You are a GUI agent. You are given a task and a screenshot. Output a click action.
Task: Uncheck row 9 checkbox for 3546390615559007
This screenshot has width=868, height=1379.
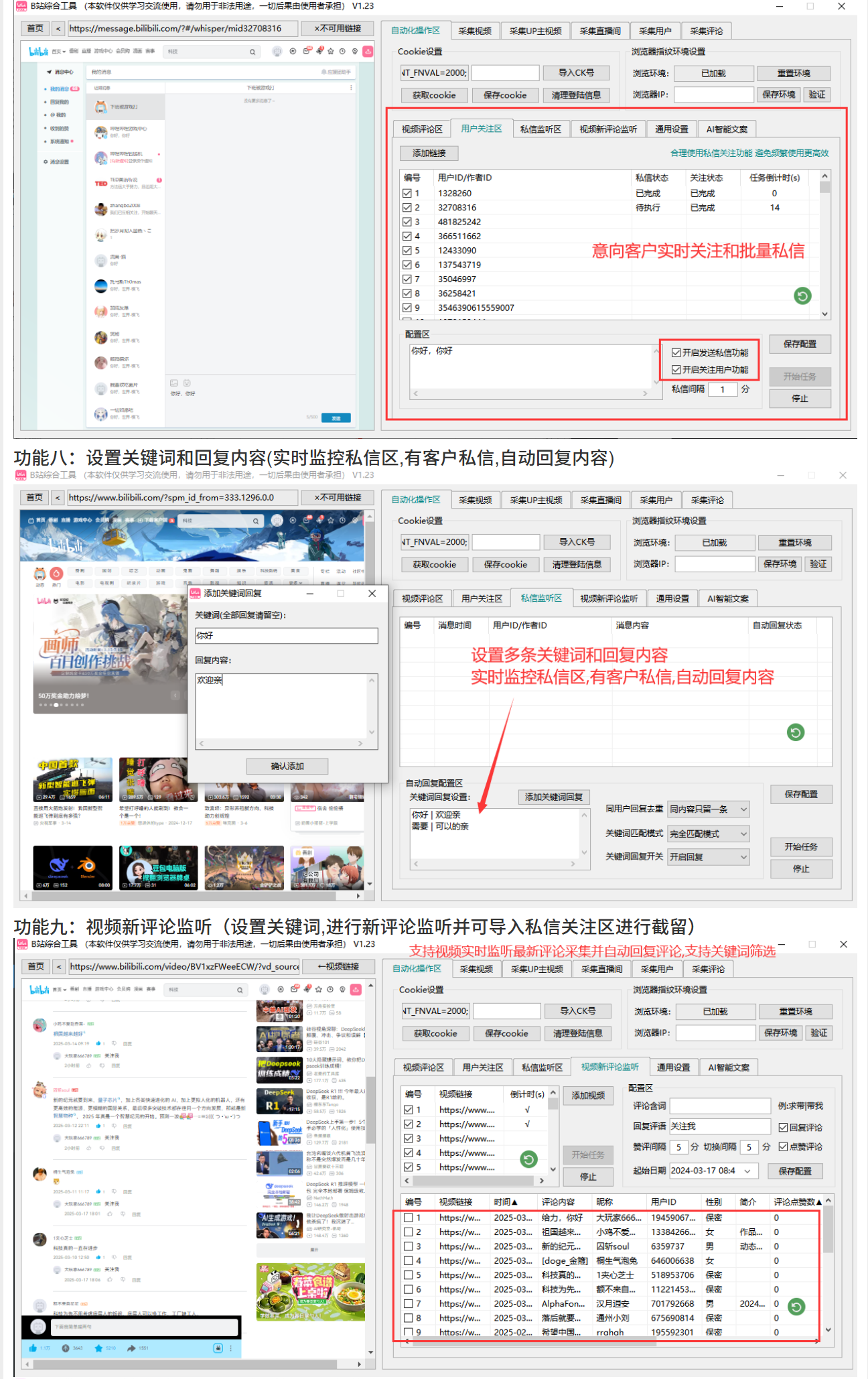click(407, 308)
